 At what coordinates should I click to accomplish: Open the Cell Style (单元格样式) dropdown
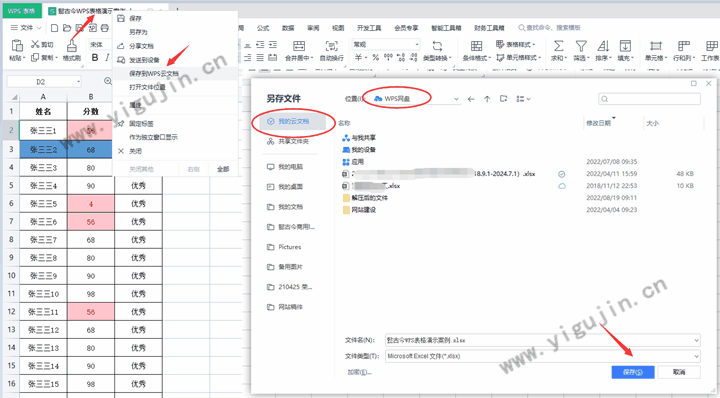click(519, 57)
